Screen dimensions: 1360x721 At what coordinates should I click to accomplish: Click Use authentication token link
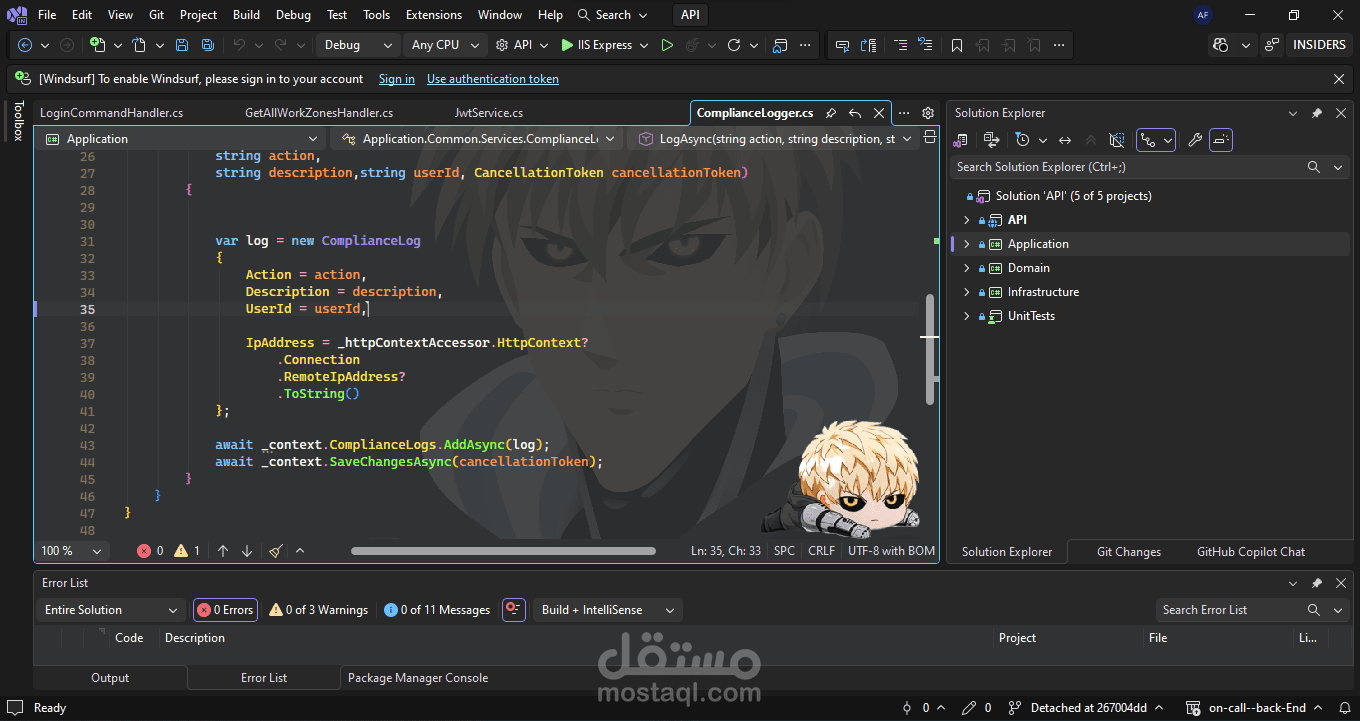click(493, 79)
